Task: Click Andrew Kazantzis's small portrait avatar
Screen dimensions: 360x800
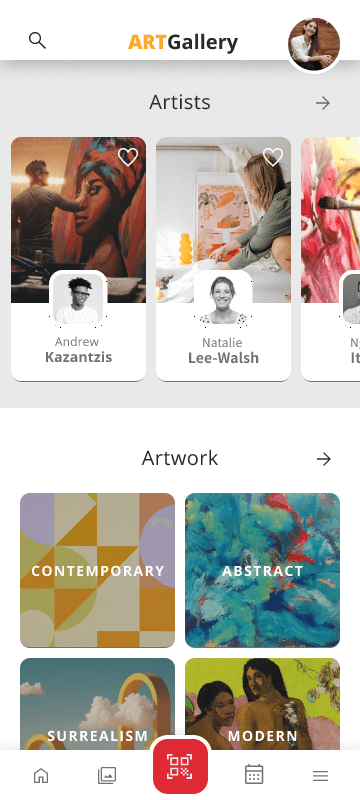Action: (x=79, y=298)
